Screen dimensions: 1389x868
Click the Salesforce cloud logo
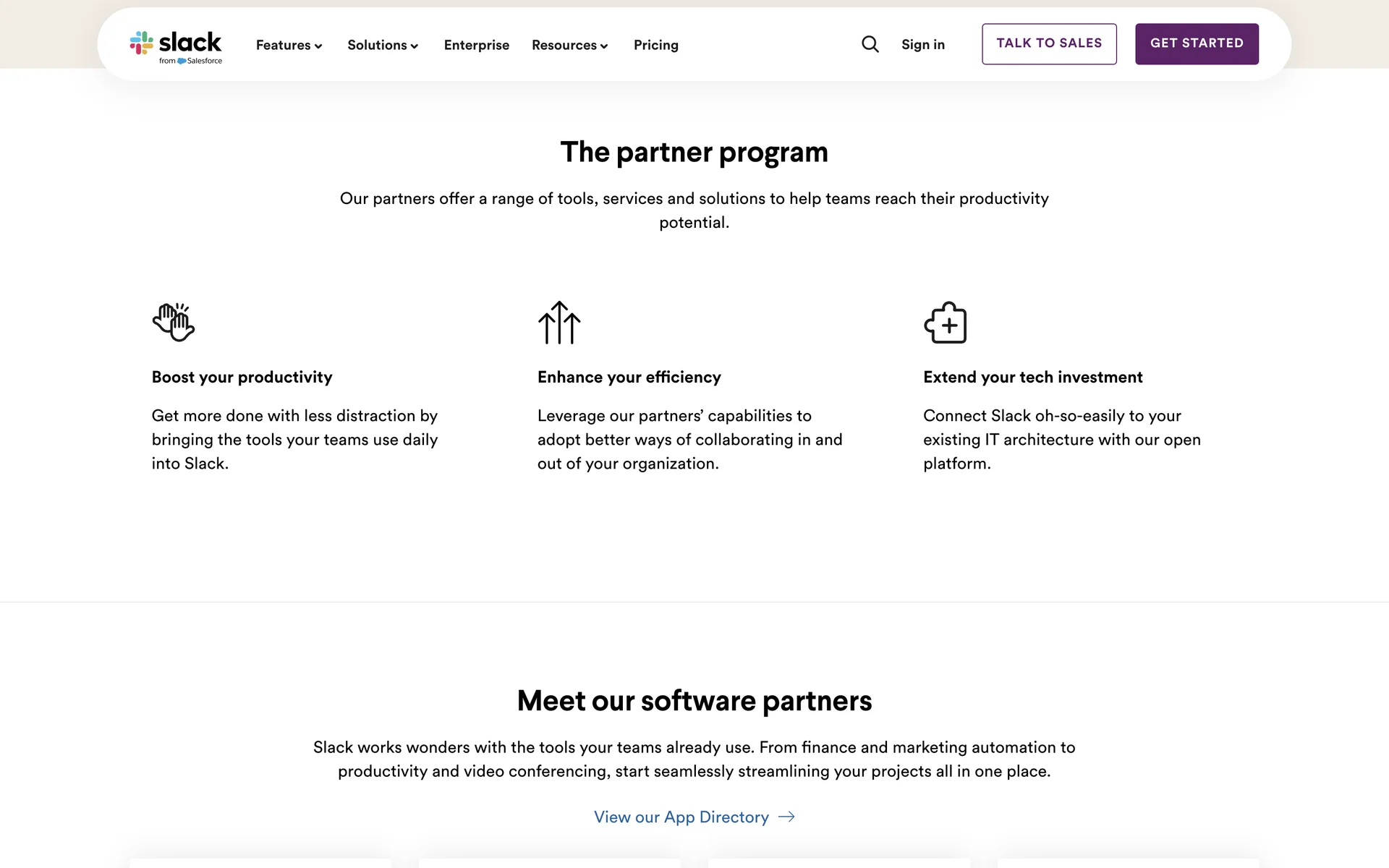(182, 61)
